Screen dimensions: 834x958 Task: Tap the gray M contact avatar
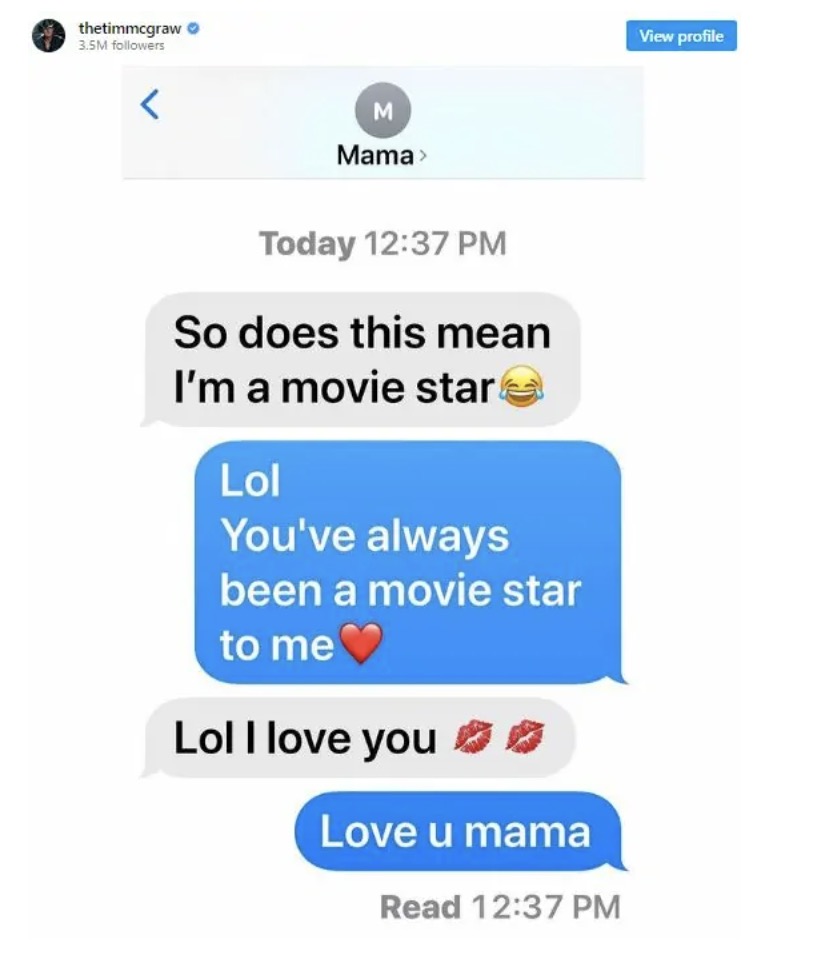pyautogui.click(x=383, y=110)
